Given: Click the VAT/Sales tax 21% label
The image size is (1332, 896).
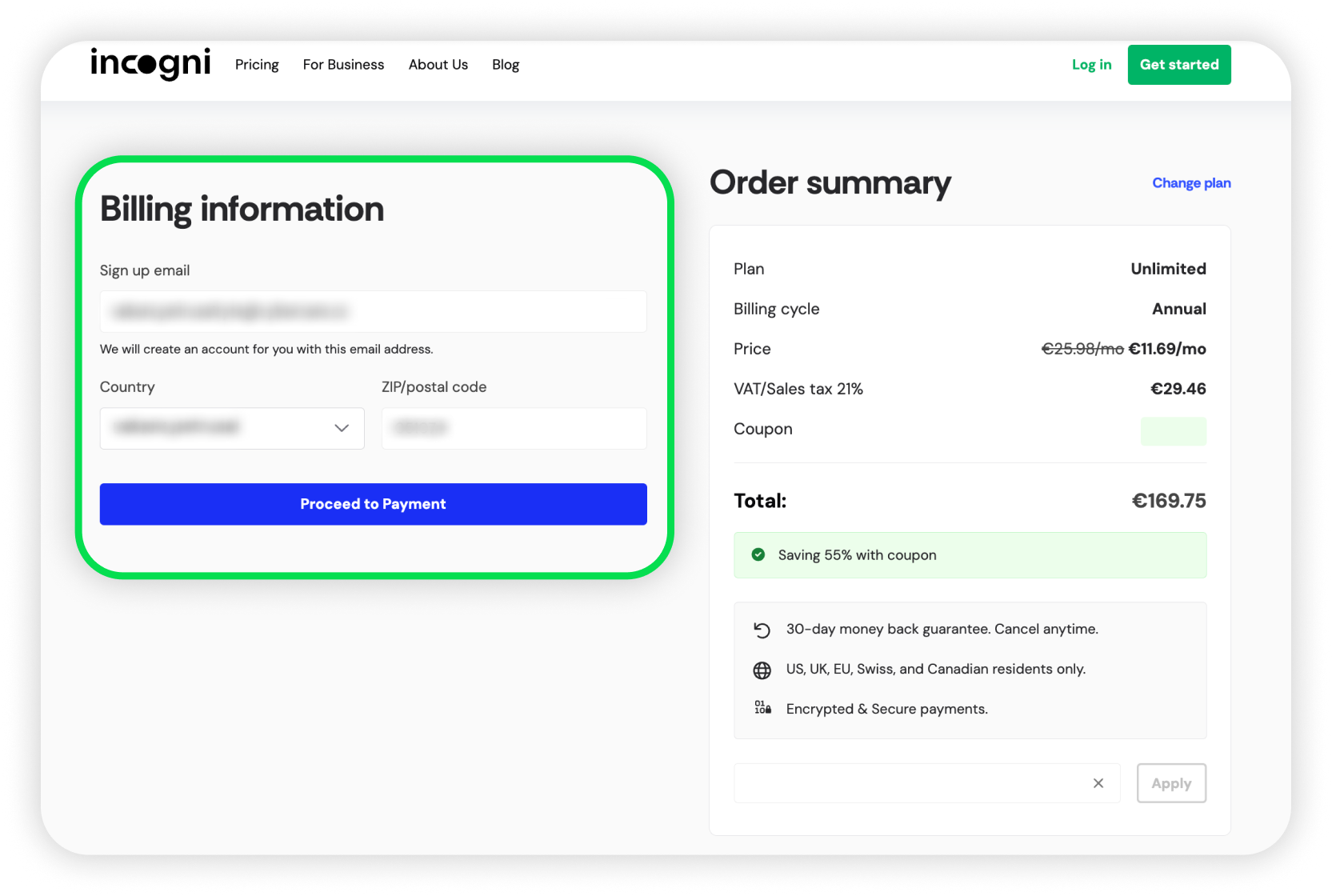Looking at the screenshot, I should [798, 389].
